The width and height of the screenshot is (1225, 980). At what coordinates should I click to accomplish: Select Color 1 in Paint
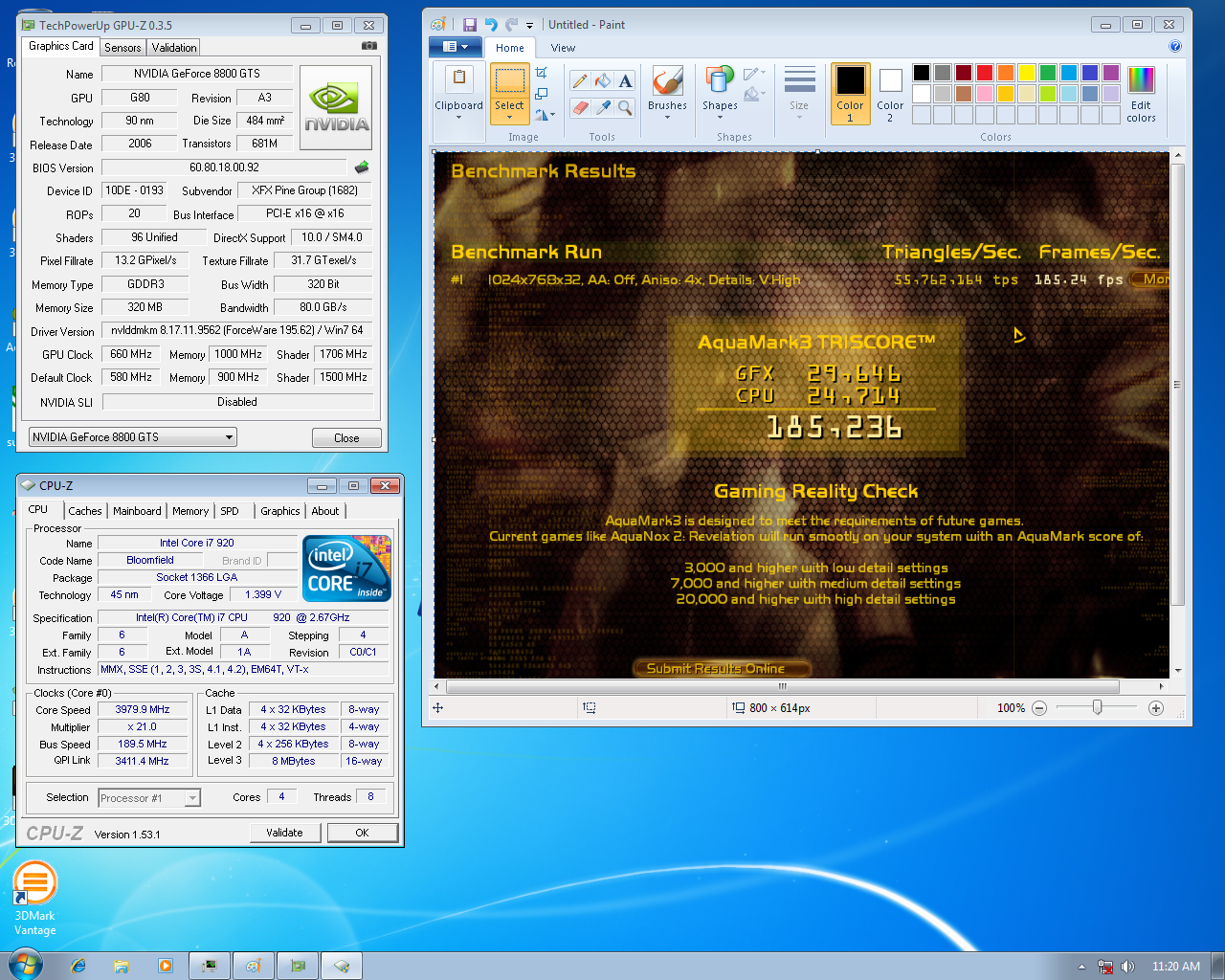(850, 94)
